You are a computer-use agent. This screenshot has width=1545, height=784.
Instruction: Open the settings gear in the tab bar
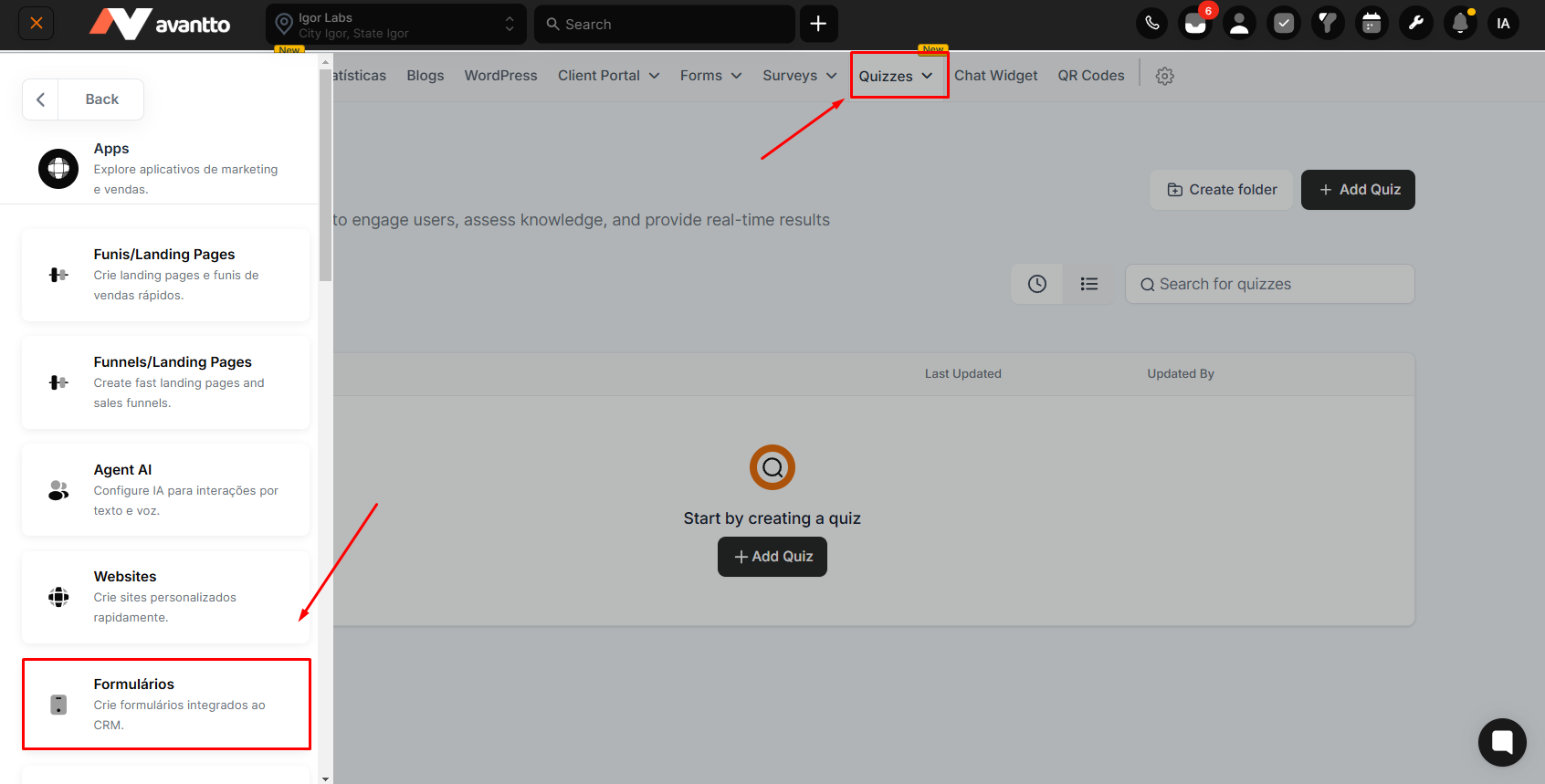point(1165,77)
